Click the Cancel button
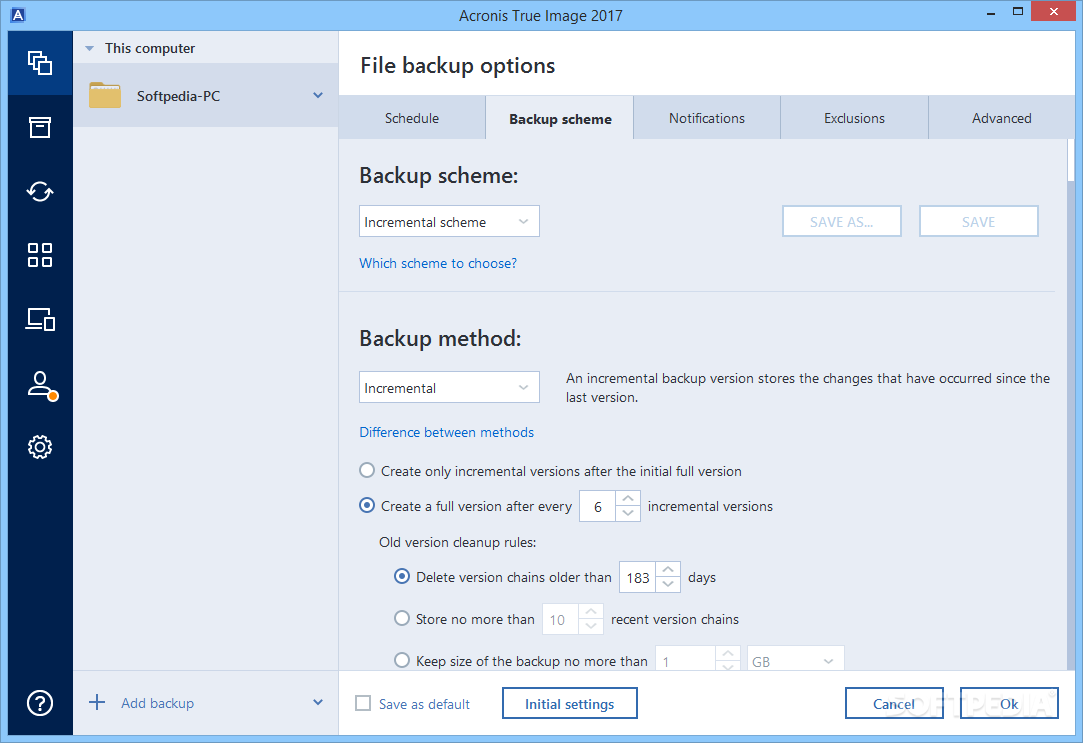Viewport: 1083px width, 743px height. point(894,704)
